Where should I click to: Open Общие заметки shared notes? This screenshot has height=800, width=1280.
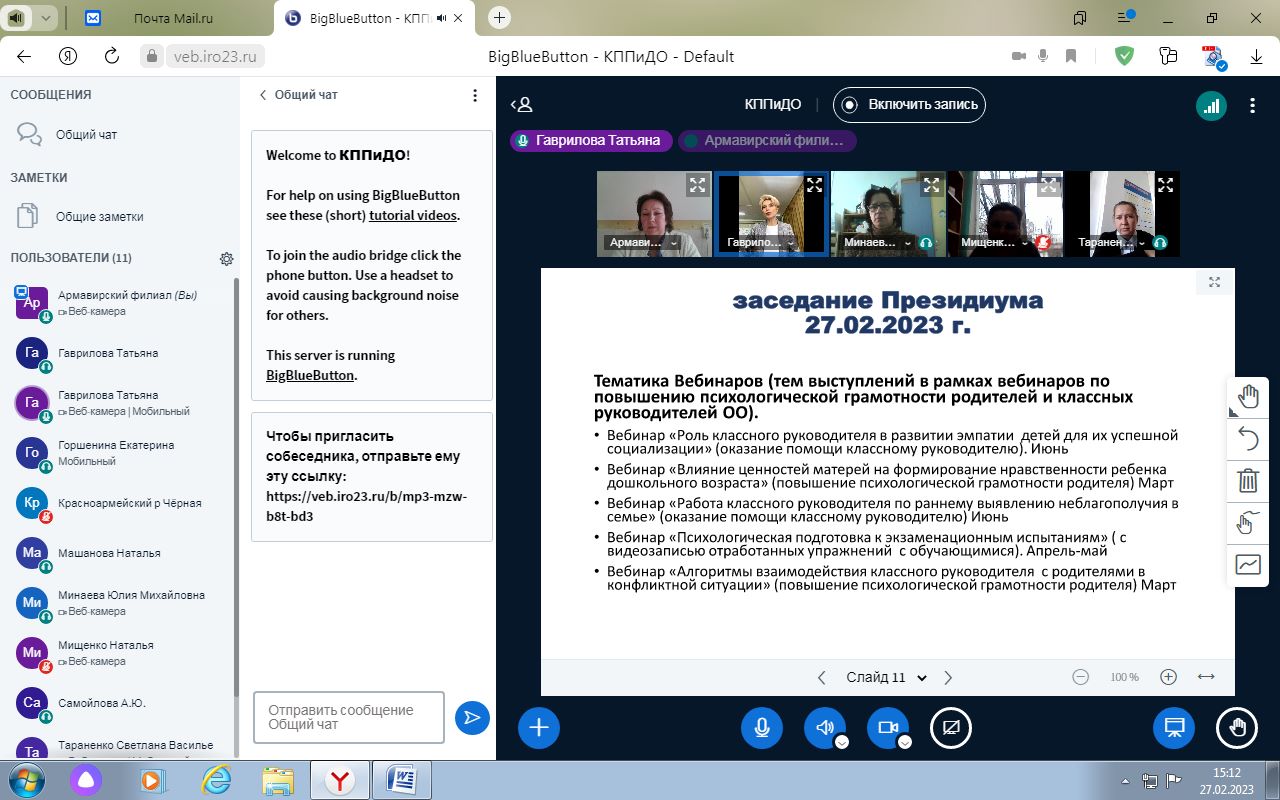tap(99, 216)
